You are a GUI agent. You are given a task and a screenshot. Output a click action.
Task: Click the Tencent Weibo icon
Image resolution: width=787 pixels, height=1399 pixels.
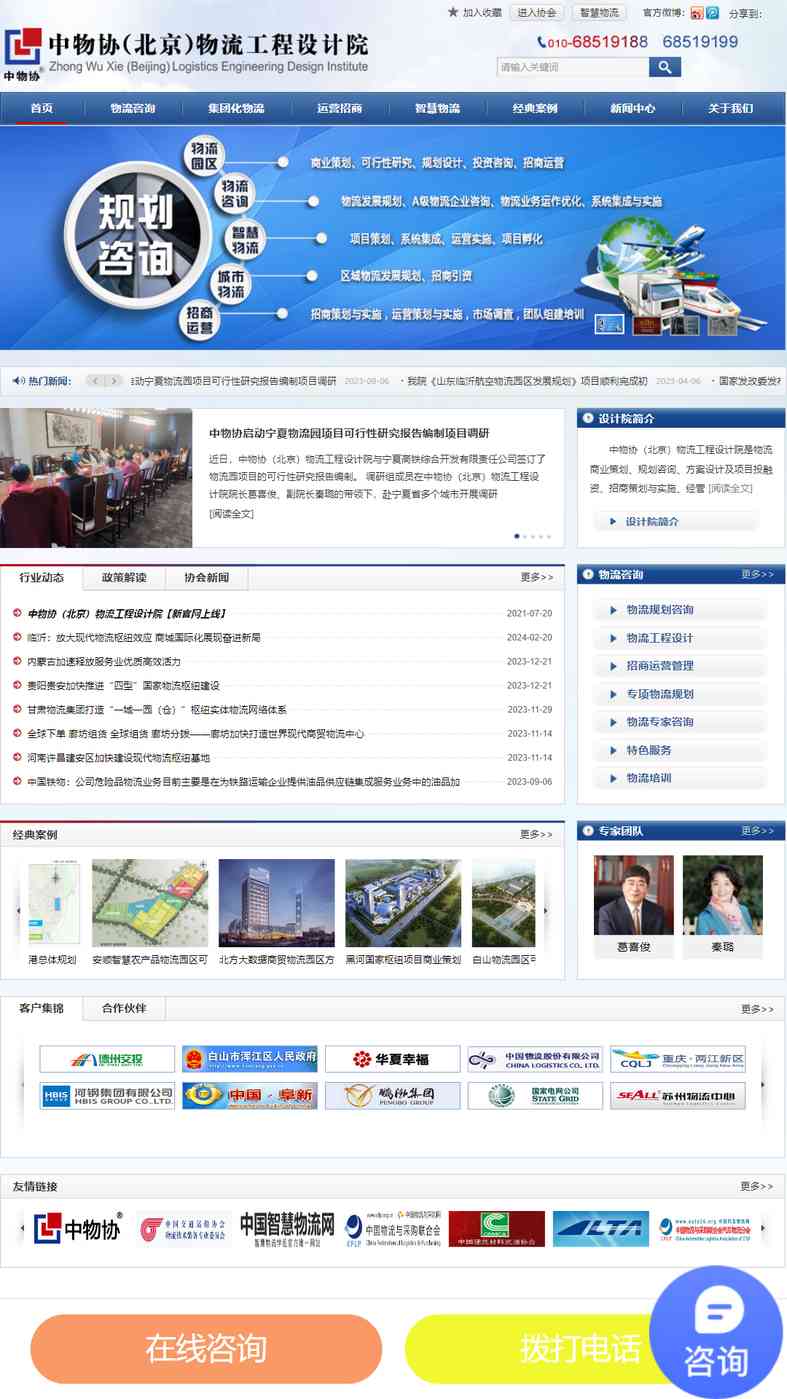(x=712, y=13)
